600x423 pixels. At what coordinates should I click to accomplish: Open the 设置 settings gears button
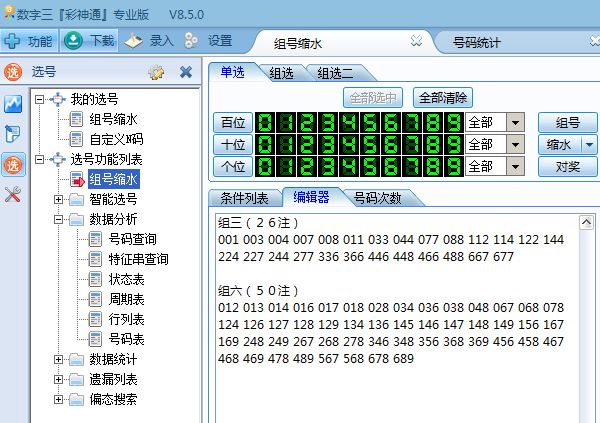click(208, 41)
